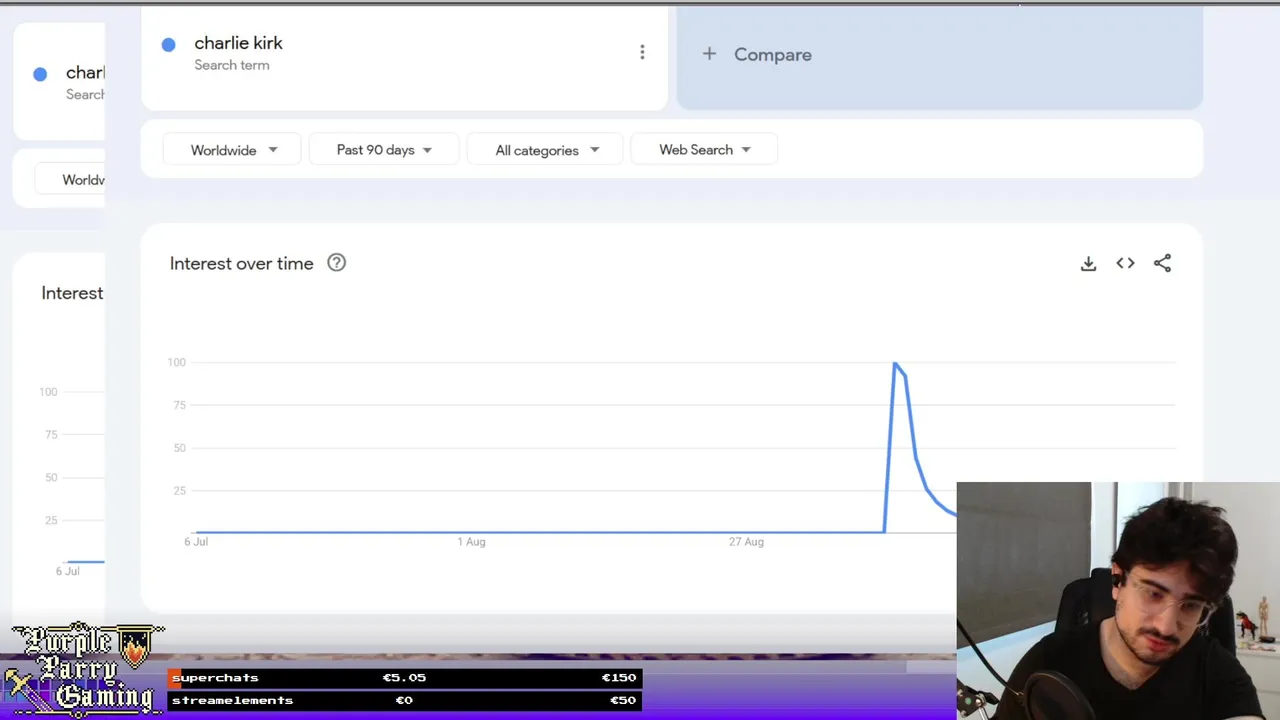The height and width of the screenshot is (720, 1280).
Task: Click the 75 value on main chart axis
Action: [179, 405]
